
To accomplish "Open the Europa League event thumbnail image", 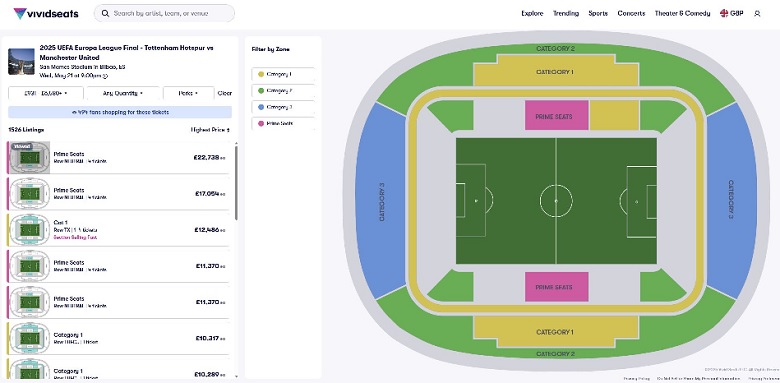I will coord(21,62).
